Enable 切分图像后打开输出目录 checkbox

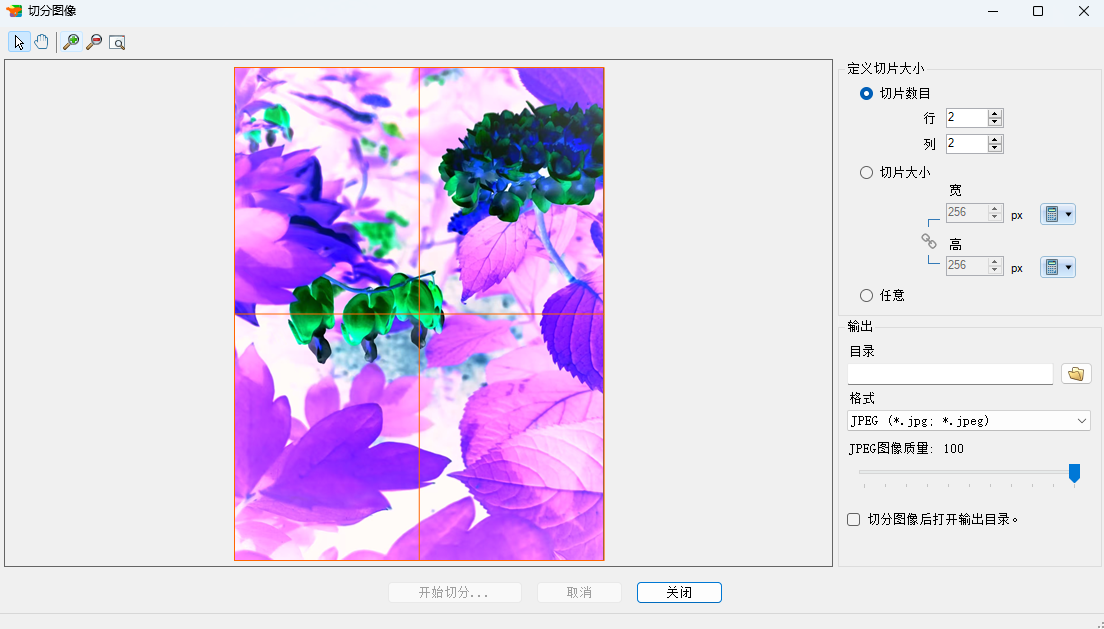(x=853, y=519)
